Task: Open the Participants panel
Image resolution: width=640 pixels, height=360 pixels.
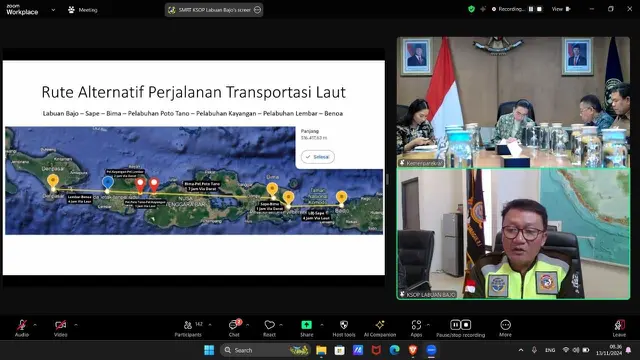Action: point(188,328)
